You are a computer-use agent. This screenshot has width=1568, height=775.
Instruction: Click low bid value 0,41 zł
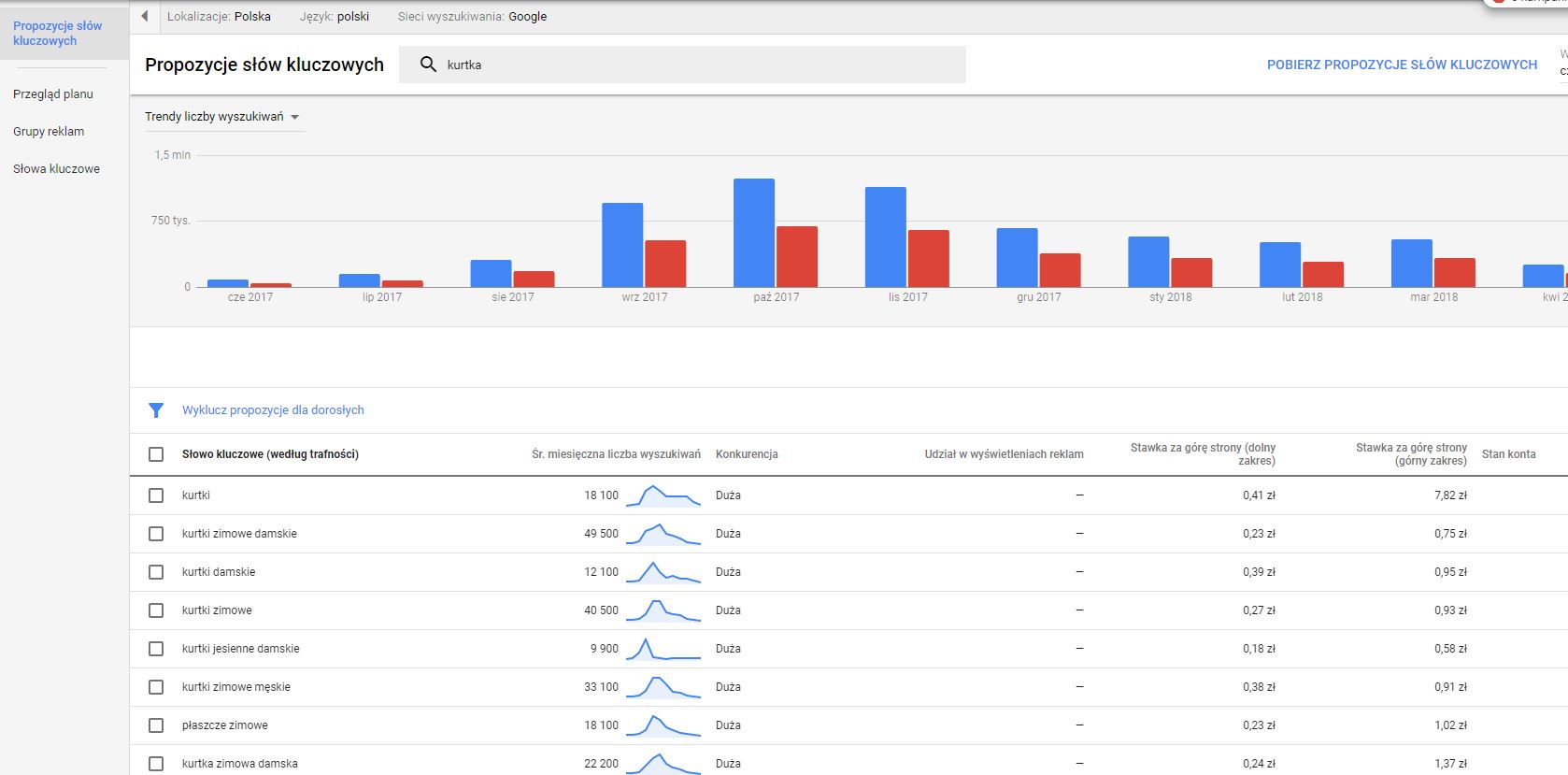point(1259,495)
